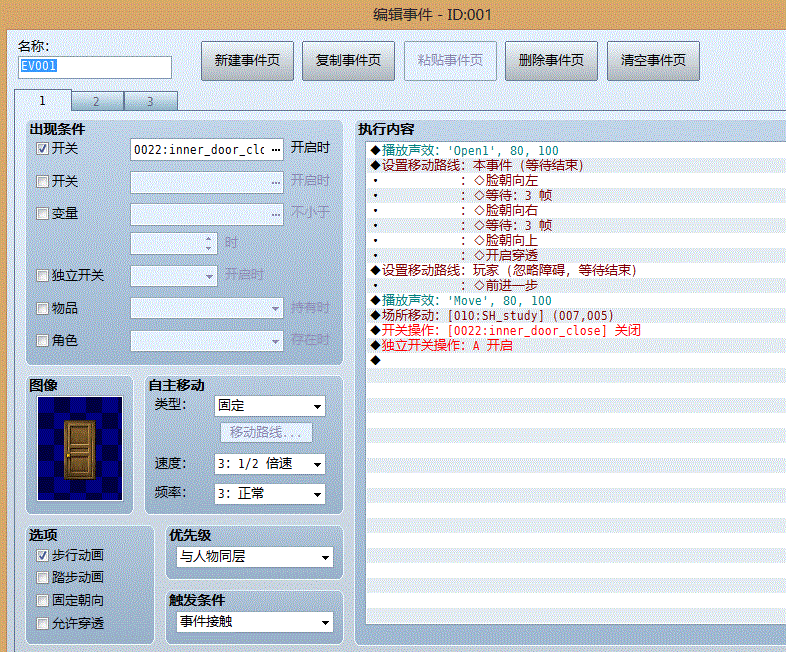786x652 pixels.
Task: Select the 播放声效 'Open1' command line
Action: [576, 150]
